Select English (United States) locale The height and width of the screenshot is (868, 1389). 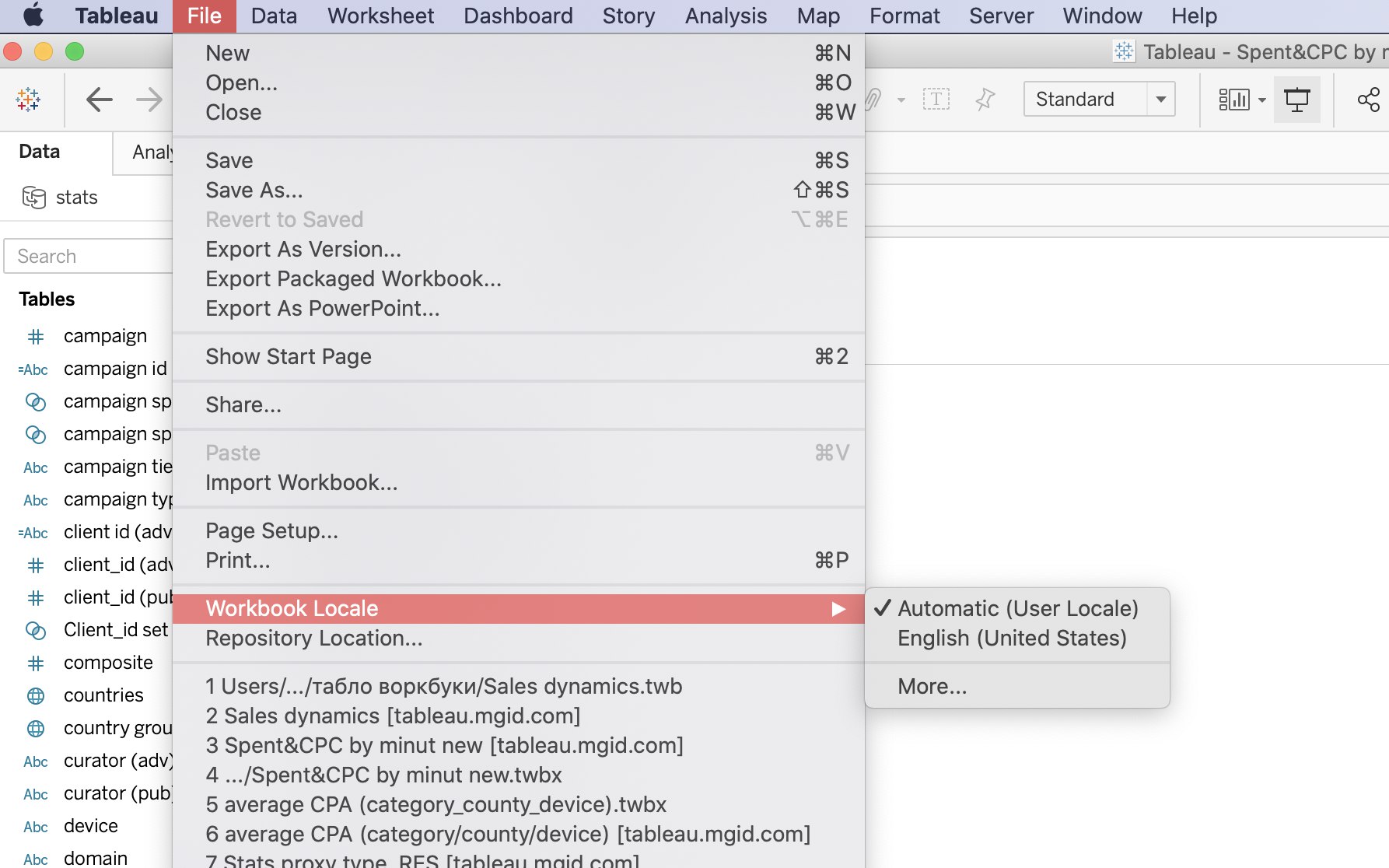click(1017, 638)
